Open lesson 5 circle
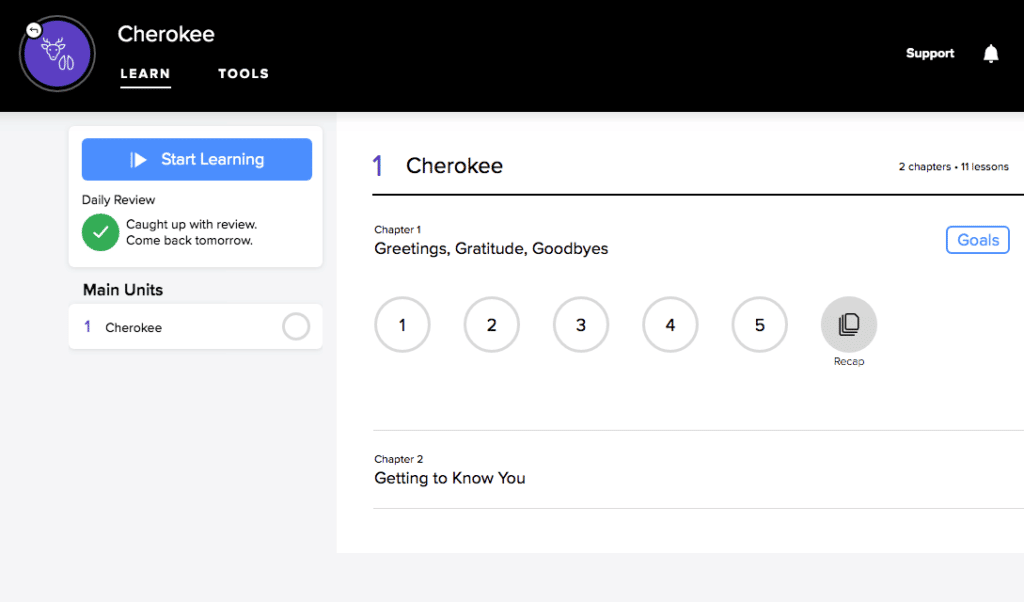 click(760, 325)
